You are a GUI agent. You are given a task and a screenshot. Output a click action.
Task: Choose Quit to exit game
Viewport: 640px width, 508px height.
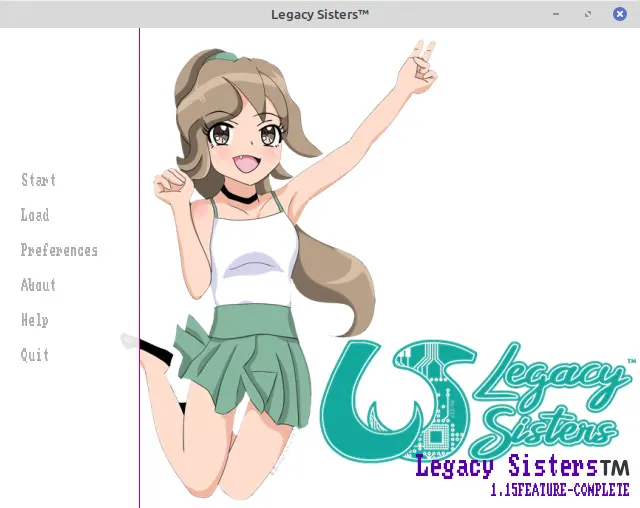35,355
